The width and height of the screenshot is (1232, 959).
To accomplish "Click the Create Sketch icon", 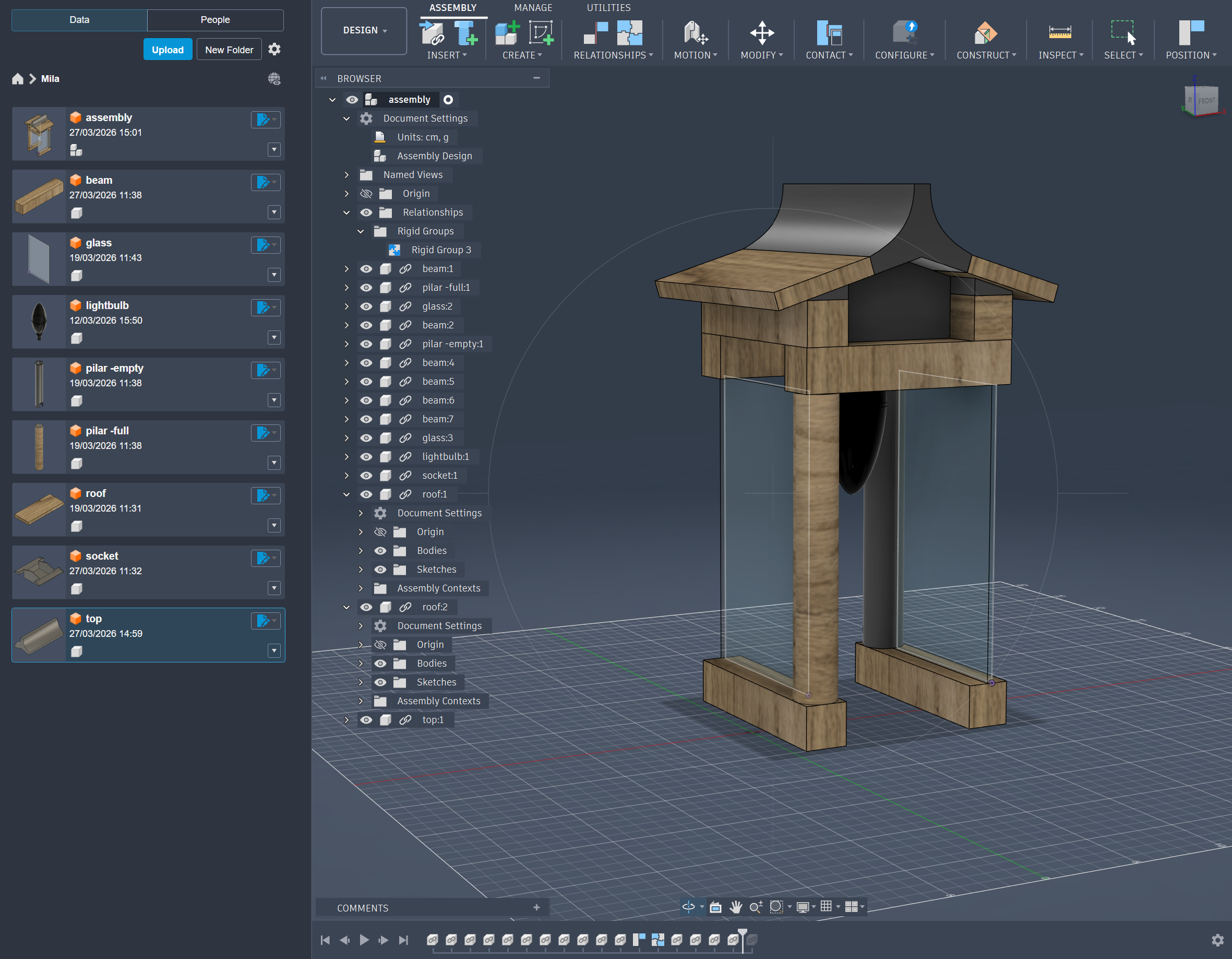I will [x=541, y=33].
